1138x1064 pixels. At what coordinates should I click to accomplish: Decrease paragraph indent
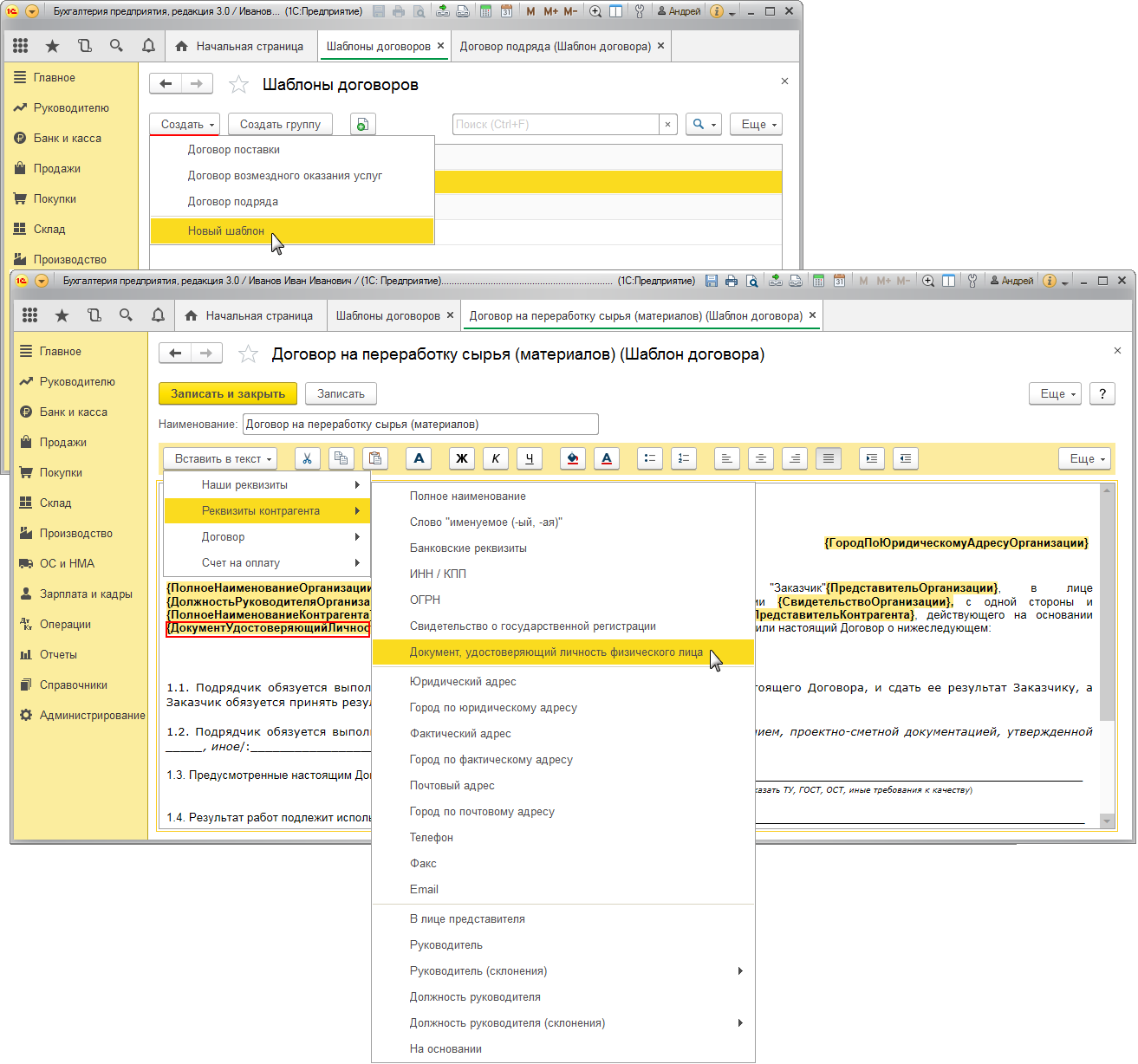click(906, 458)
